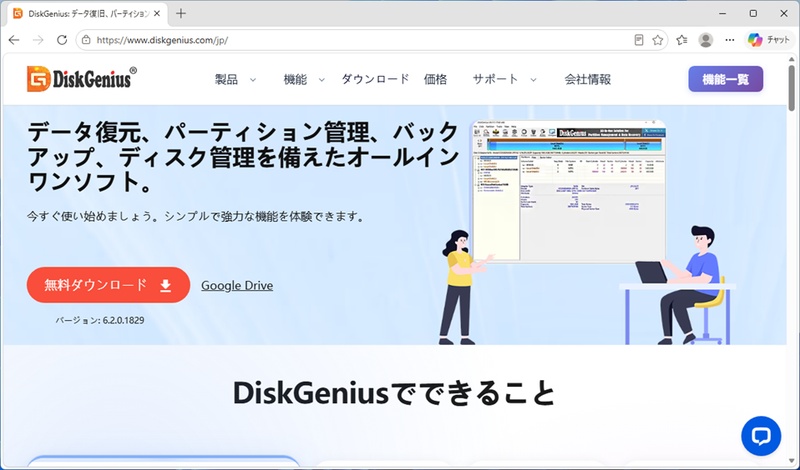The height and width of the screenshot is (470, 800).
Task: Expand the 製品 dropdown chevron
Action: coord(253,80)
